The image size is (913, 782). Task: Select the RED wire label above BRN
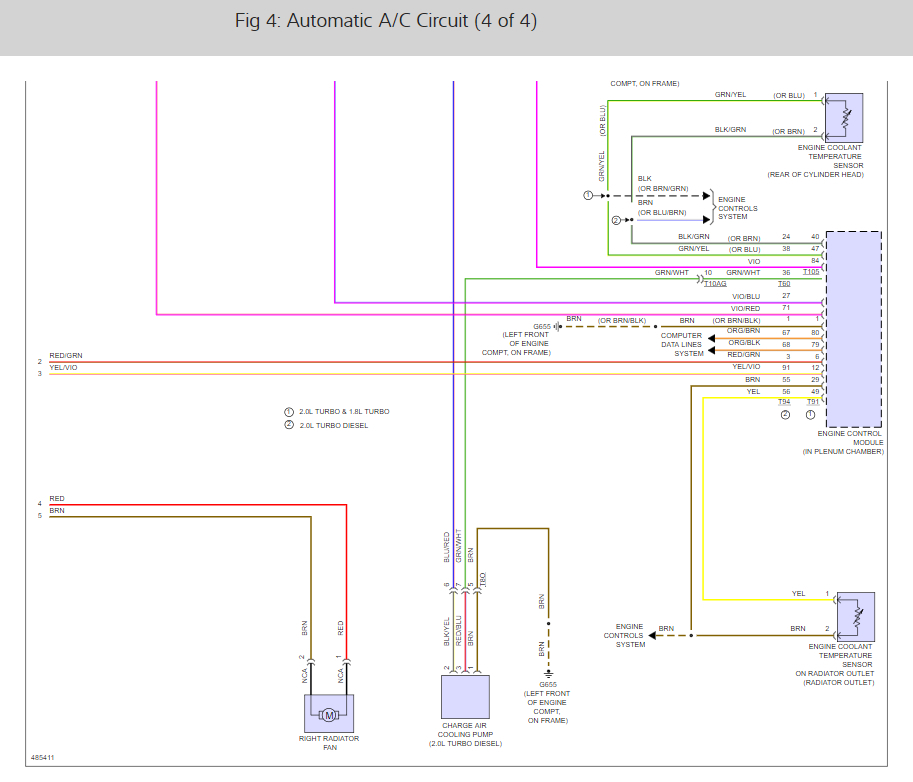(57, 498)
